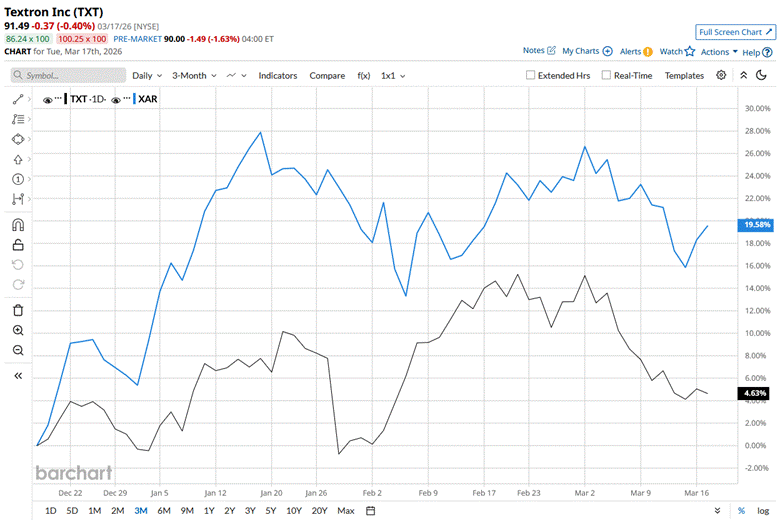Open the Daily frequency dropdown
The width and height of the screenshot is (780, 520).
147,75
